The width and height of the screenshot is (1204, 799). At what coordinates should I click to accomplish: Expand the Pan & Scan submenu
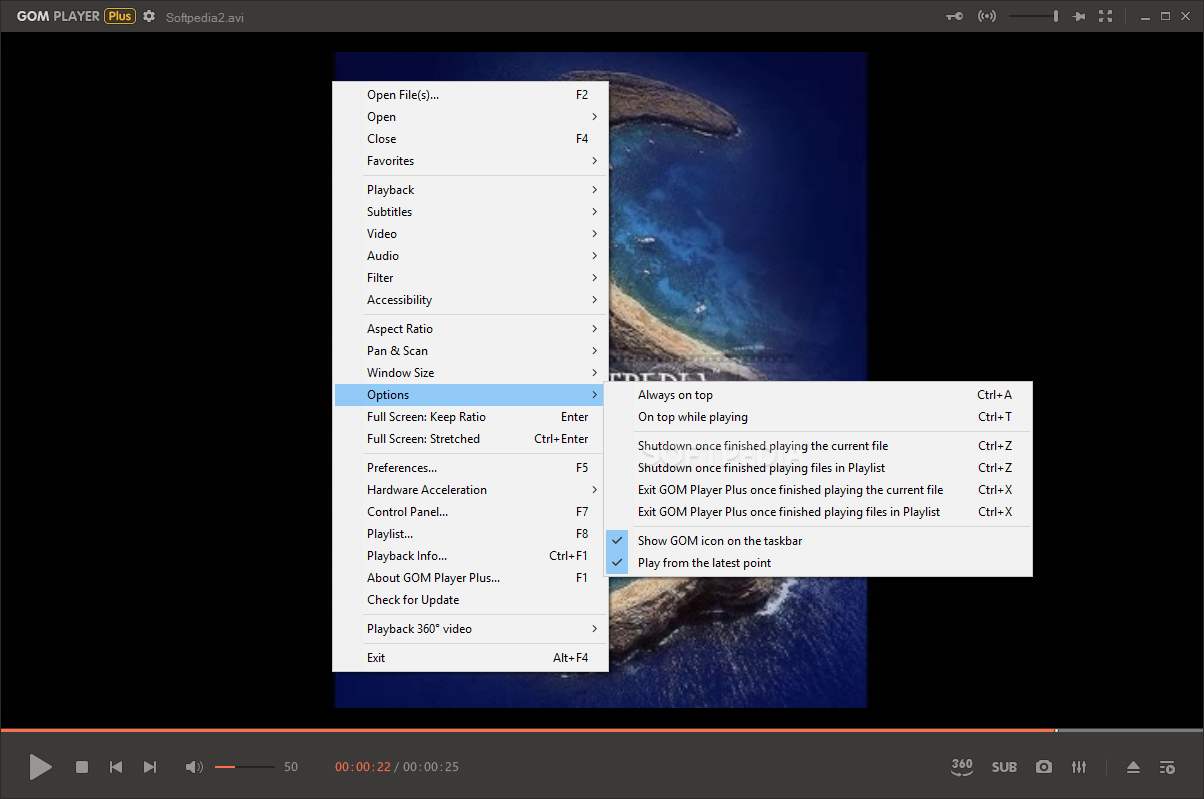tap(470, 351)
